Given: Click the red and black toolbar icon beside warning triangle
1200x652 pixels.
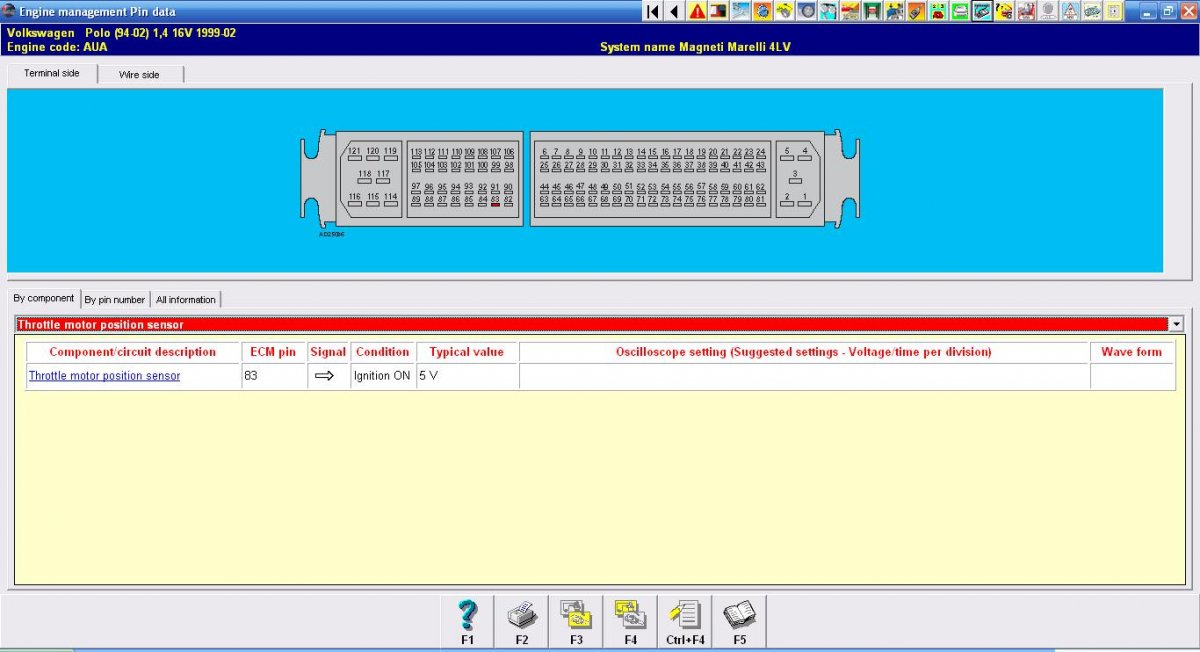Looking at the screenshot, I should pyautogui.click(x=717, y=11).
